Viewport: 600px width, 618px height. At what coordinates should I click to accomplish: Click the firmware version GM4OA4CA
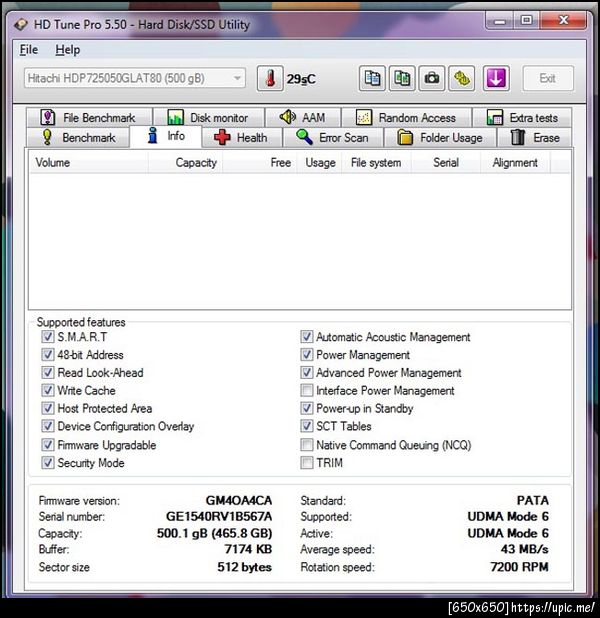pos(239,501)
